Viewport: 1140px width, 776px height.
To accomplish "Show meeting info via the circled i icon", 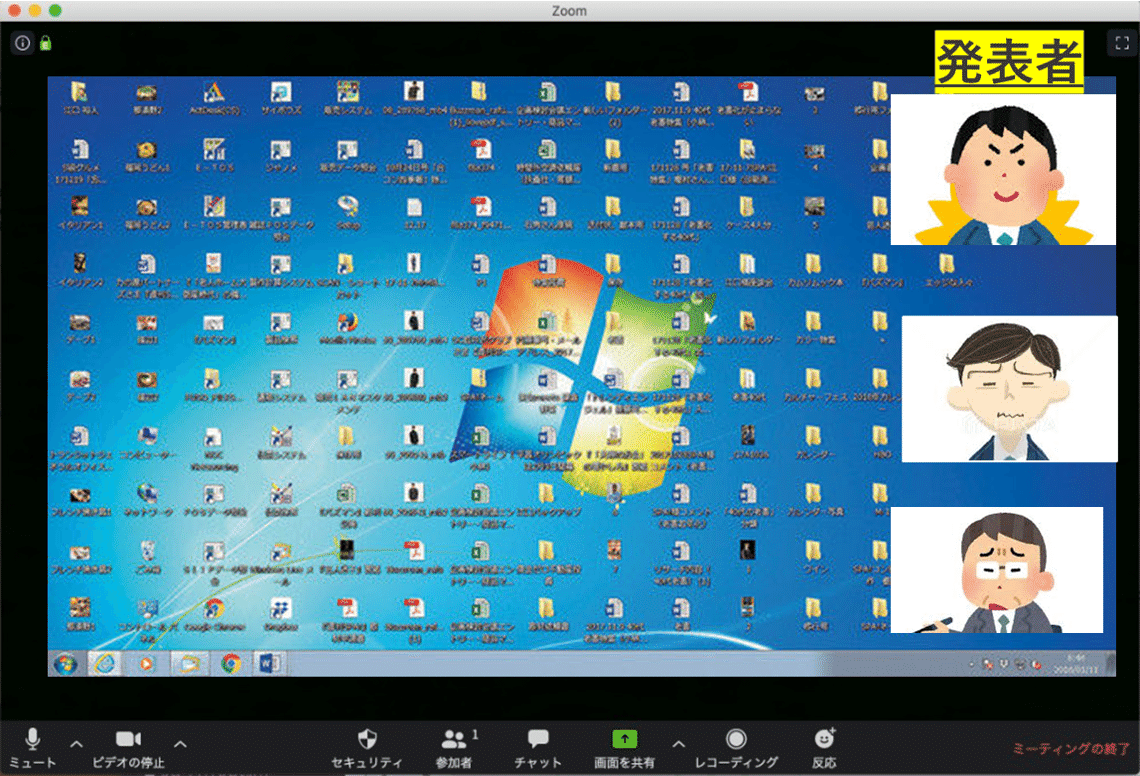I will click(23, 44).
